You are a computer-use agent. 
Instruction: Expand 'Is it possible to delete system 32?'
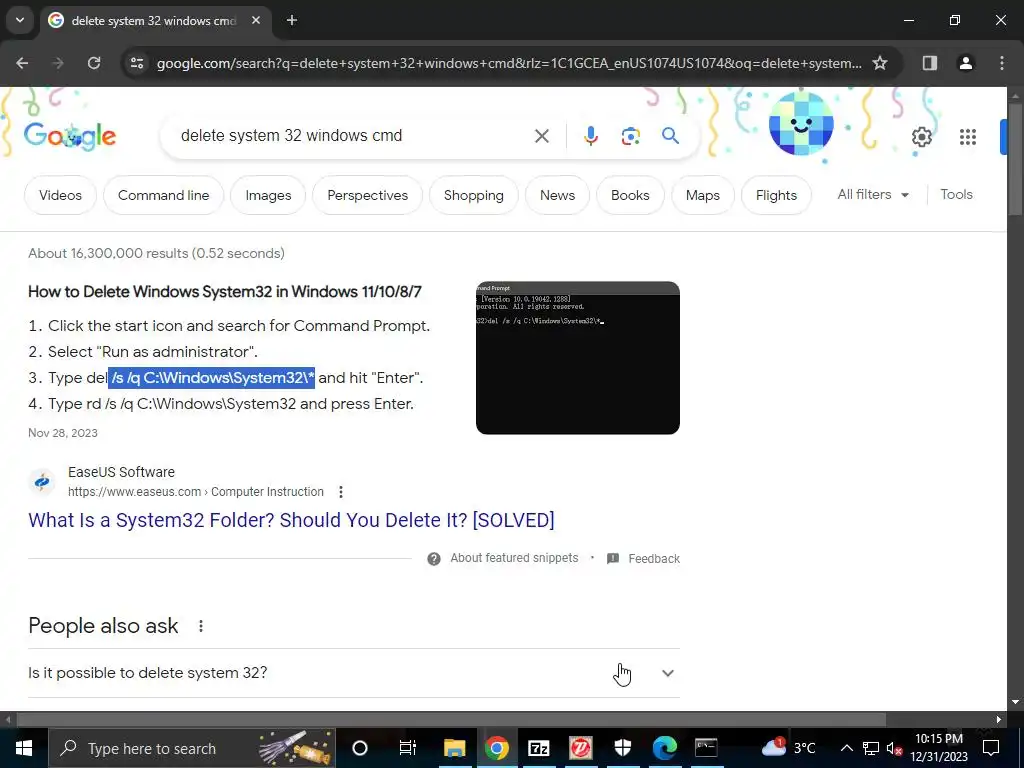pos(354,673)
